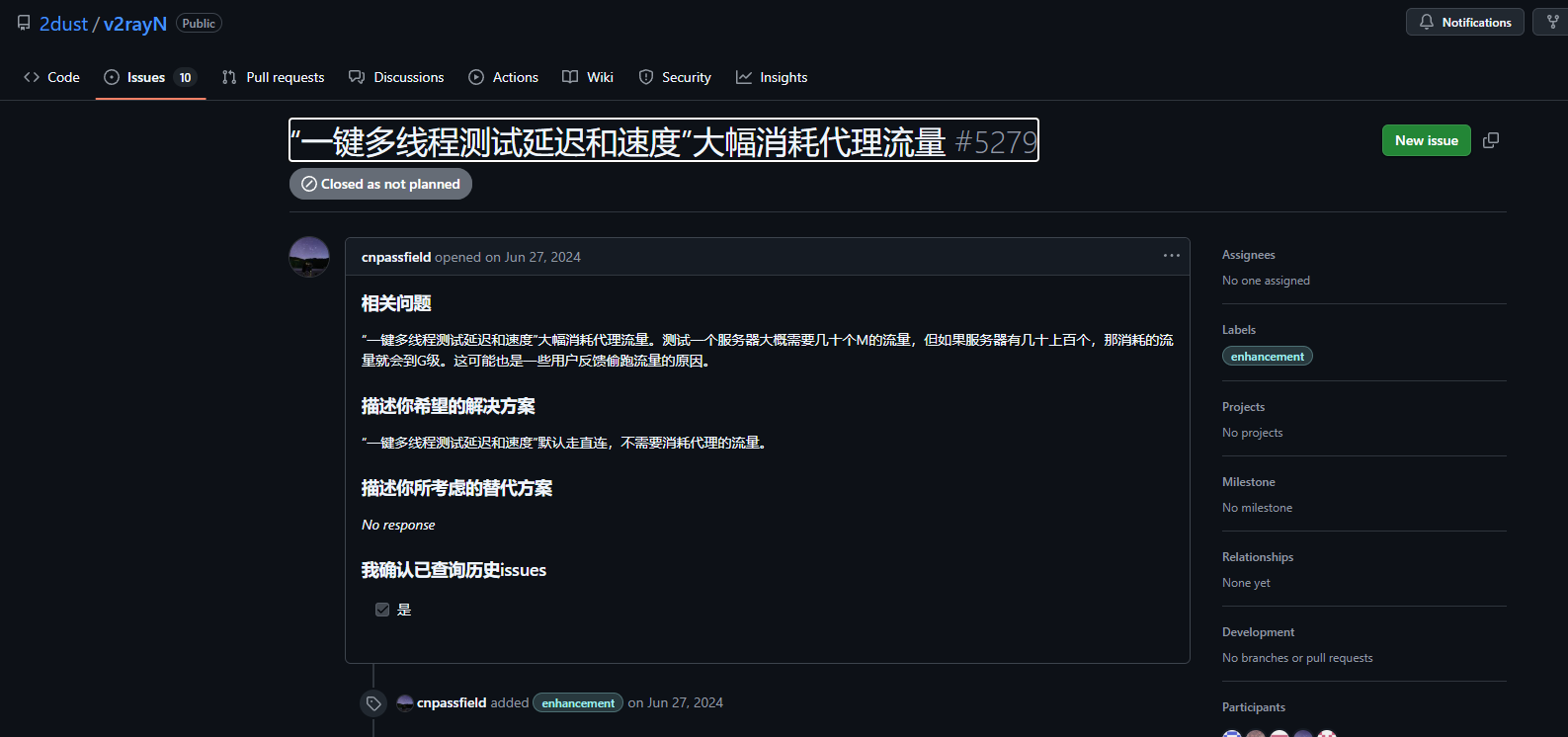Click the enhancement label in sidebar
The height and width of the screenshot is (737, 1568).
[1268, 357]
